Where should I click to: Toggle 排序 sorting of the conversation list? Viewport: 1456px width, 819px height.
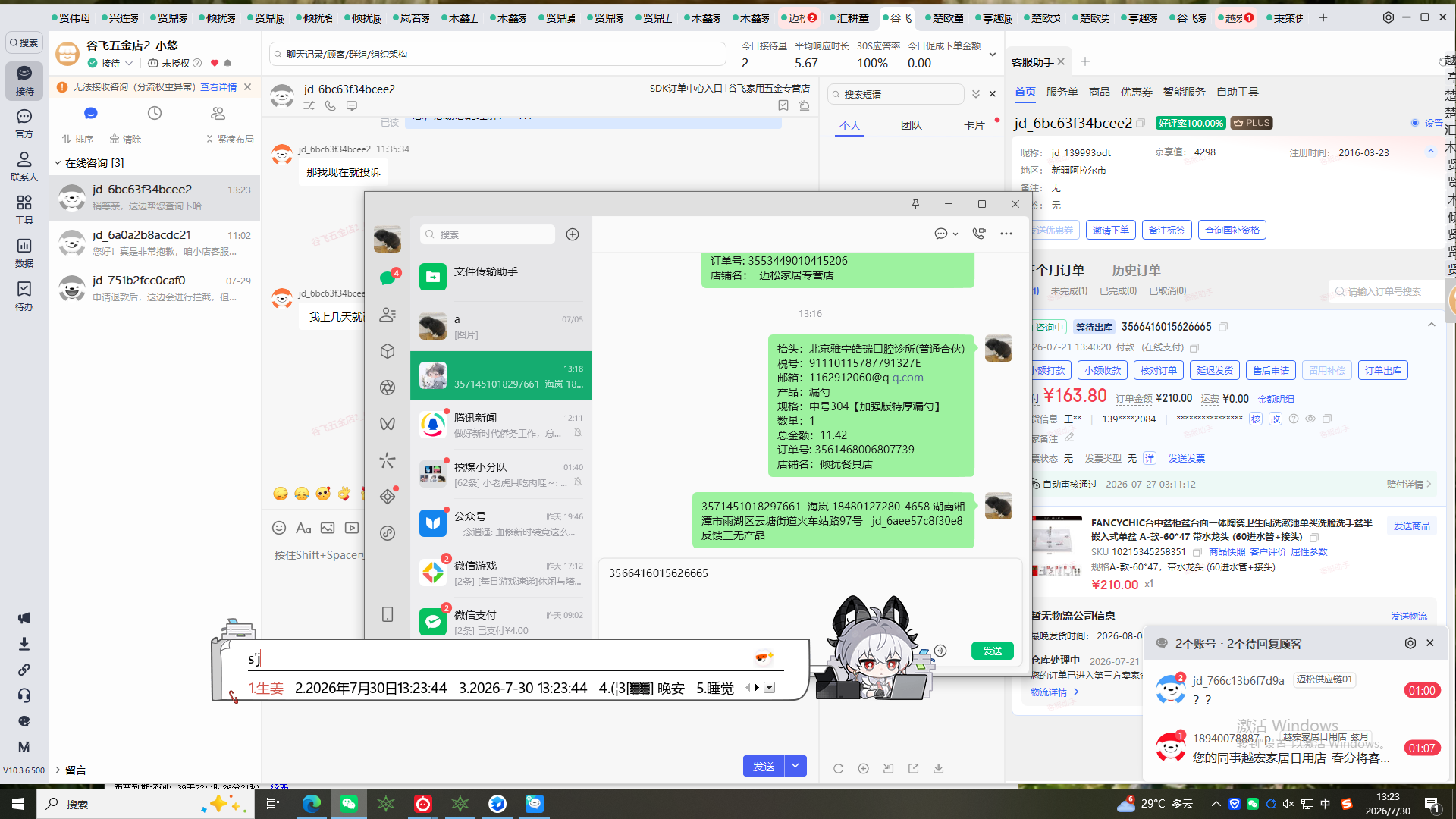[77, 139]
